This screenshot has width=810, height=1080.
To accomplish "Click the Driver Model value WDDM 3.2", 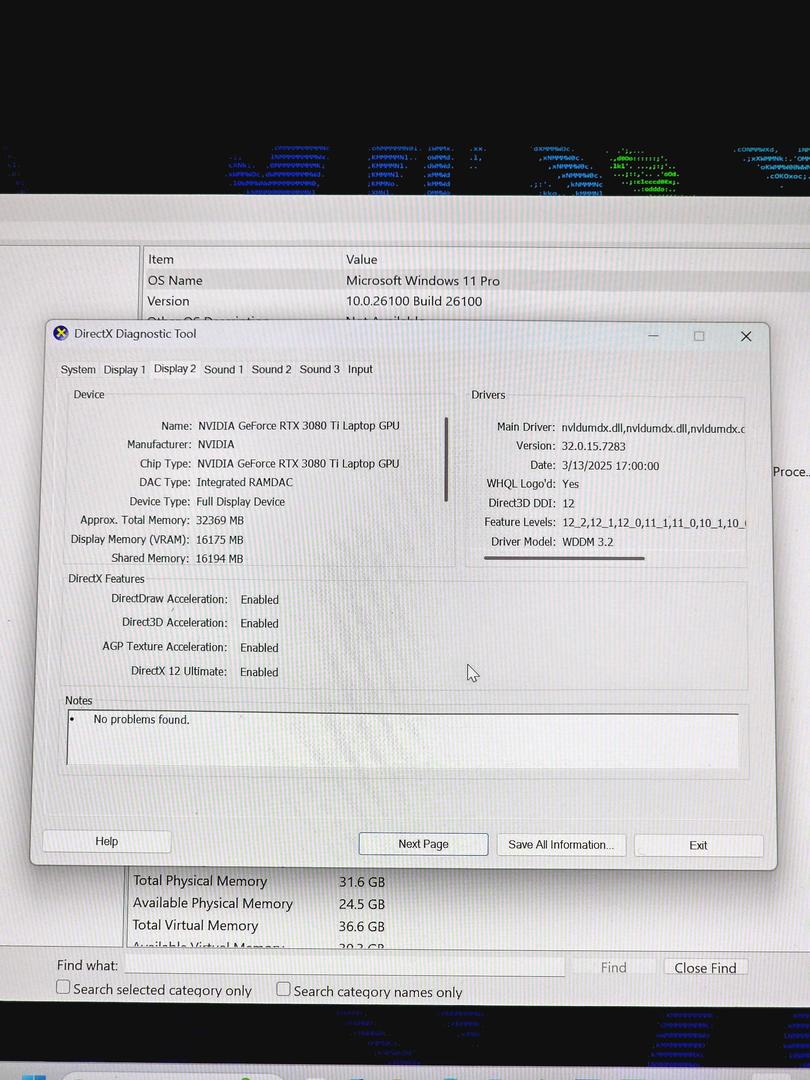I will [x=588, y=541].
